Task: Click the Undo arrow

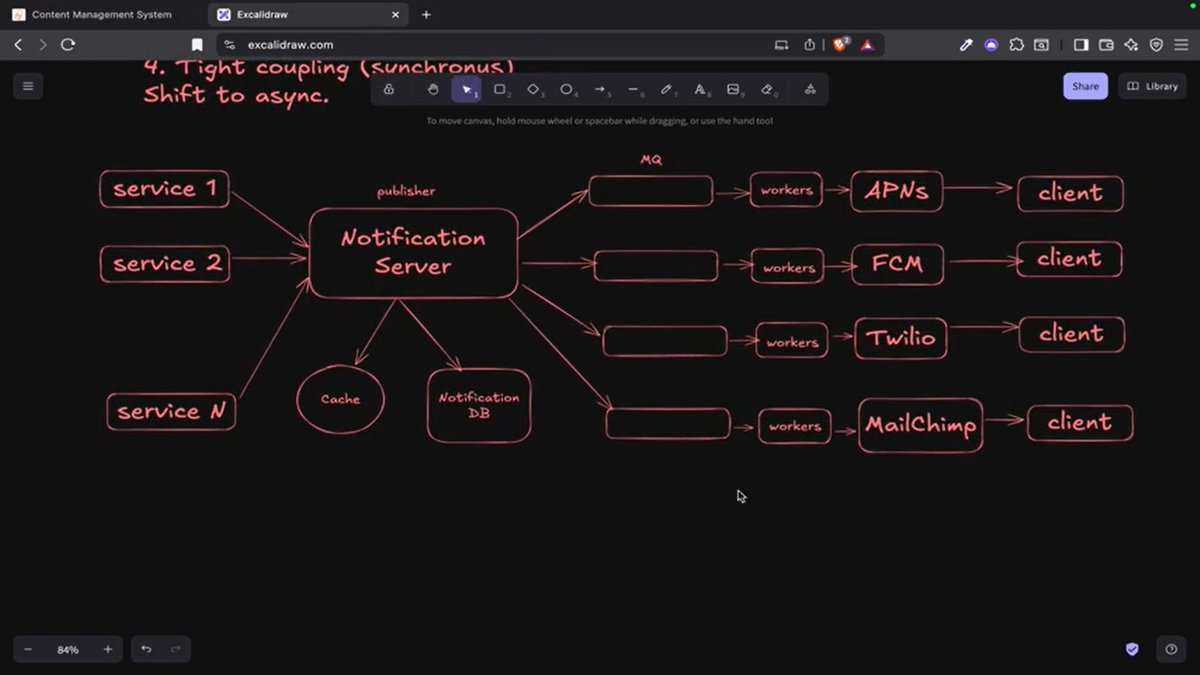Action: point(146,649)
